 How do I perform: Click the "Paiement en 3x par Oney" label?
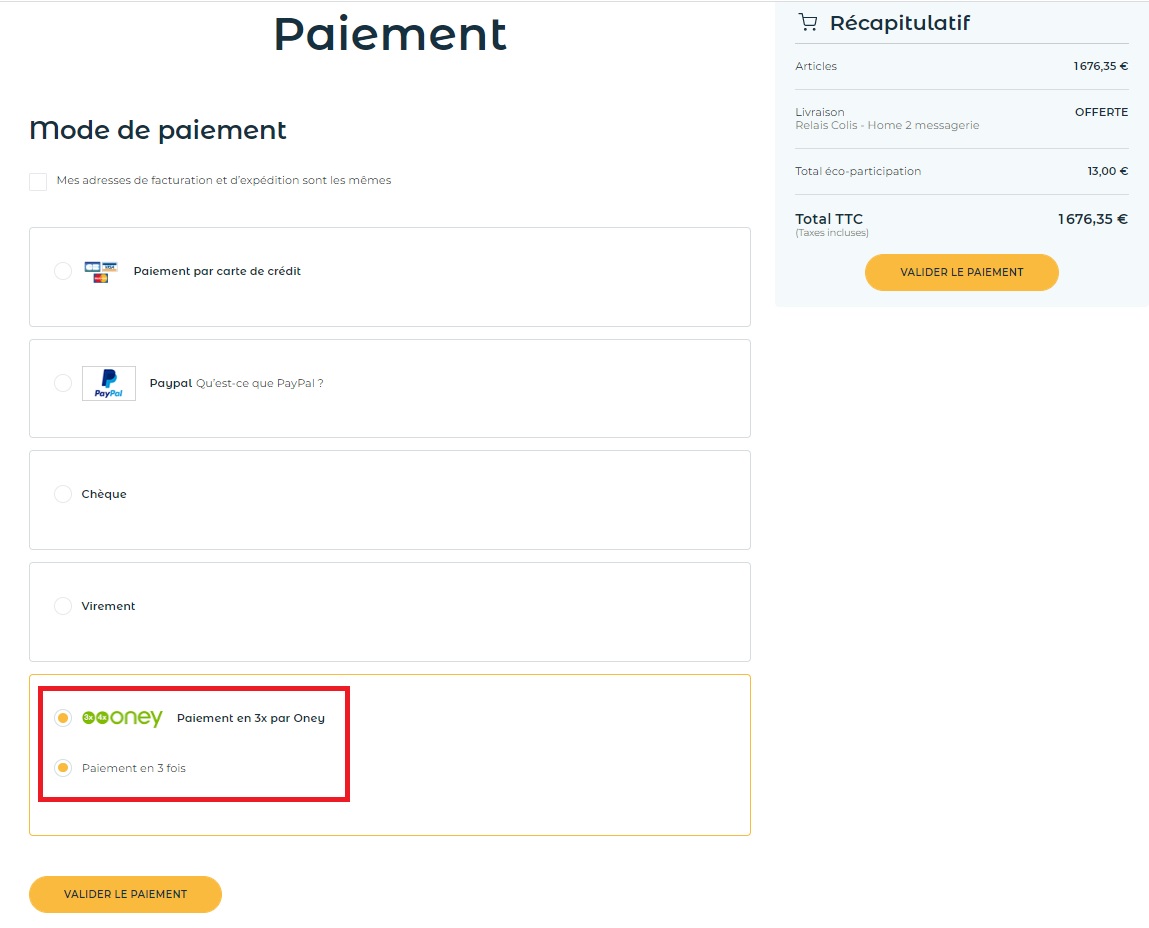coord(251,718)
